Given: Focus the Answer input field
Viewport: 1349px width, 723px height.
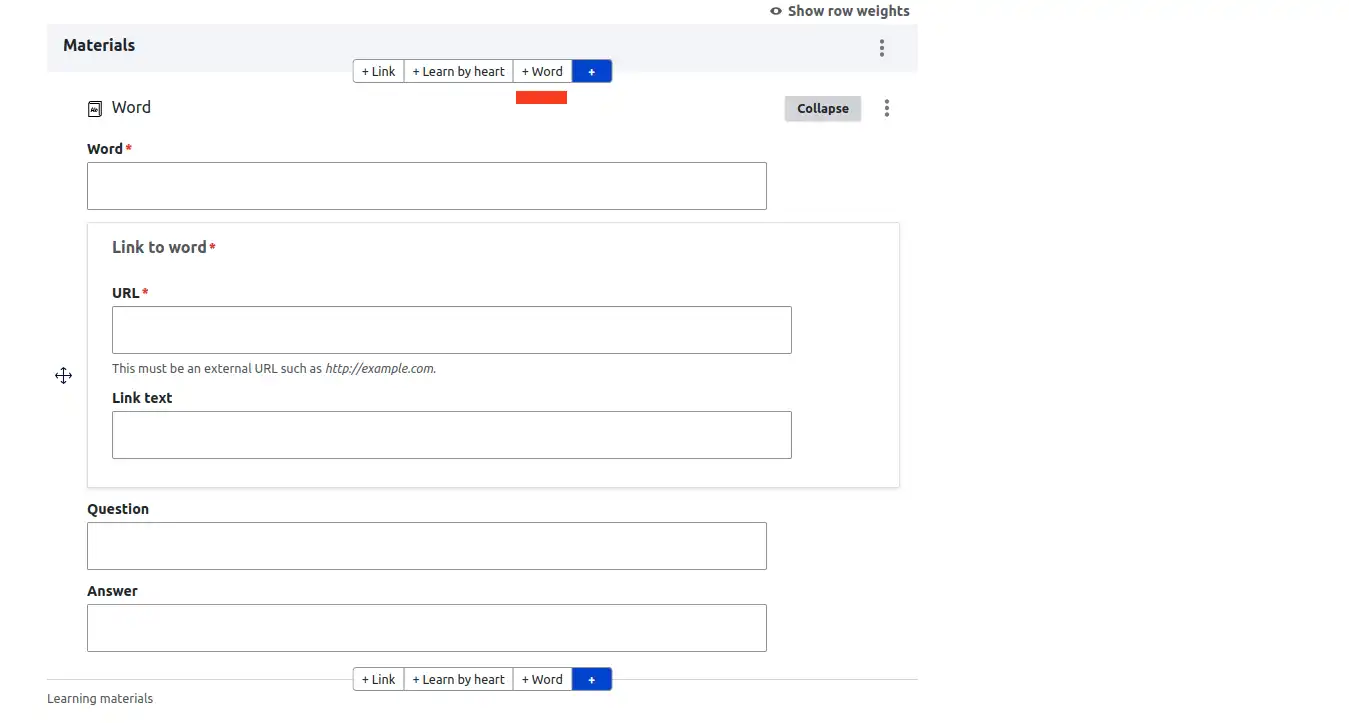Looking at the screenshot, I should [426, 628].
